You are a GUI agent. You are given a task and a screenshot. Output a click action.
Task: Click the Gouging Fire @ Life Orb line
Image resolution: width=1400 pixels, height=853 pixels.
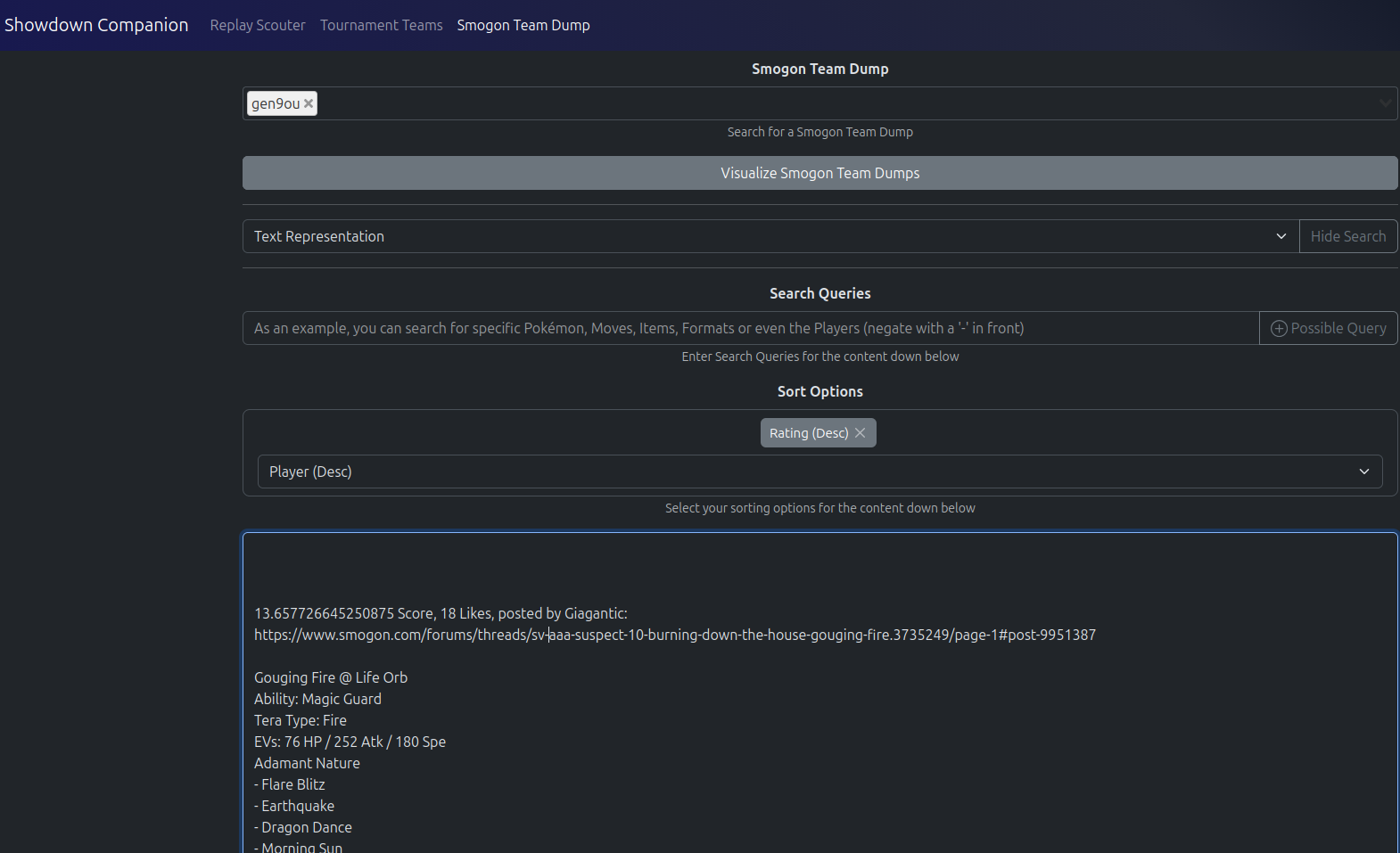coord(330,677)
